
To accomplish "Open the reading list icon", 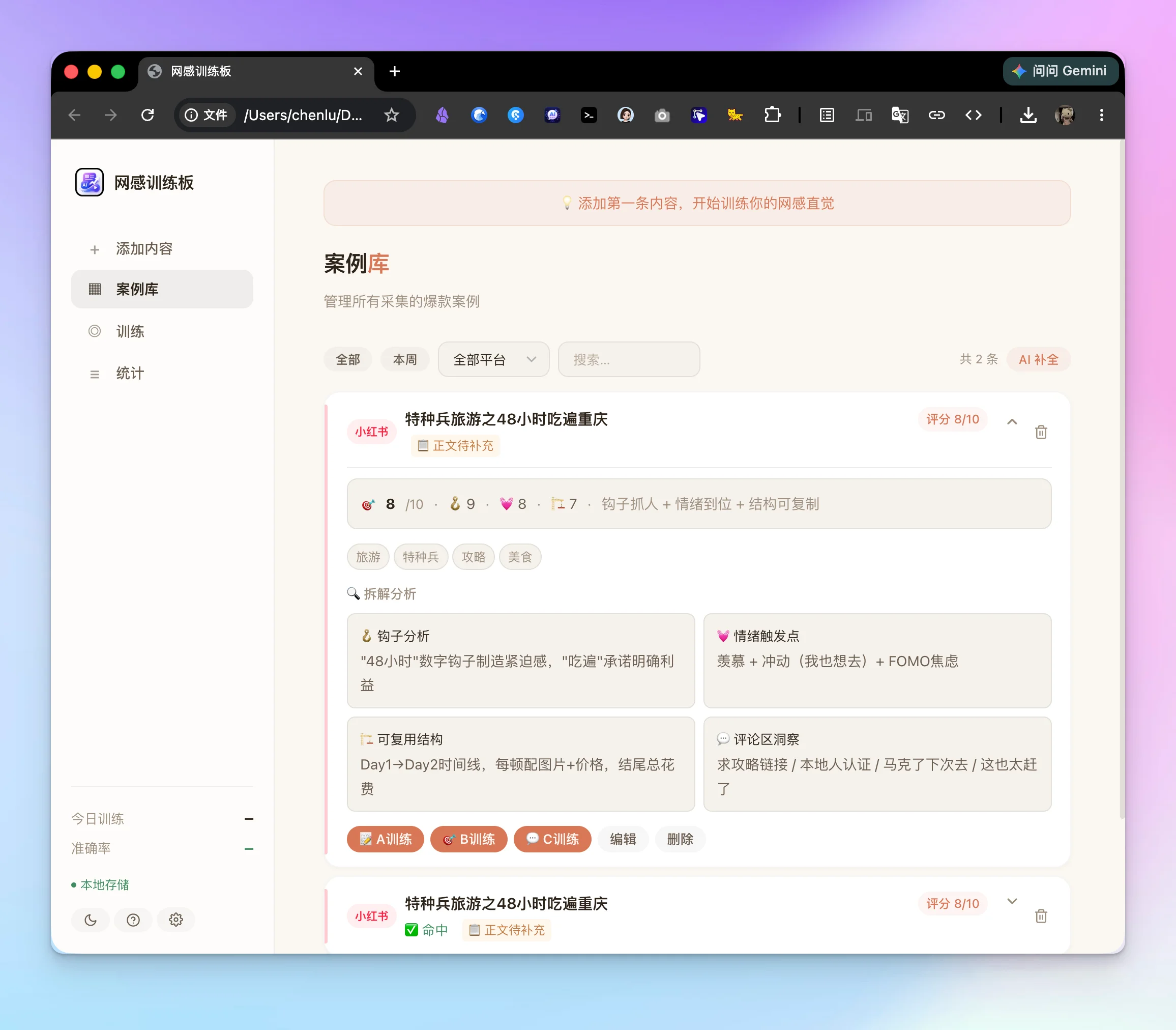I will (x=827, y=115).
